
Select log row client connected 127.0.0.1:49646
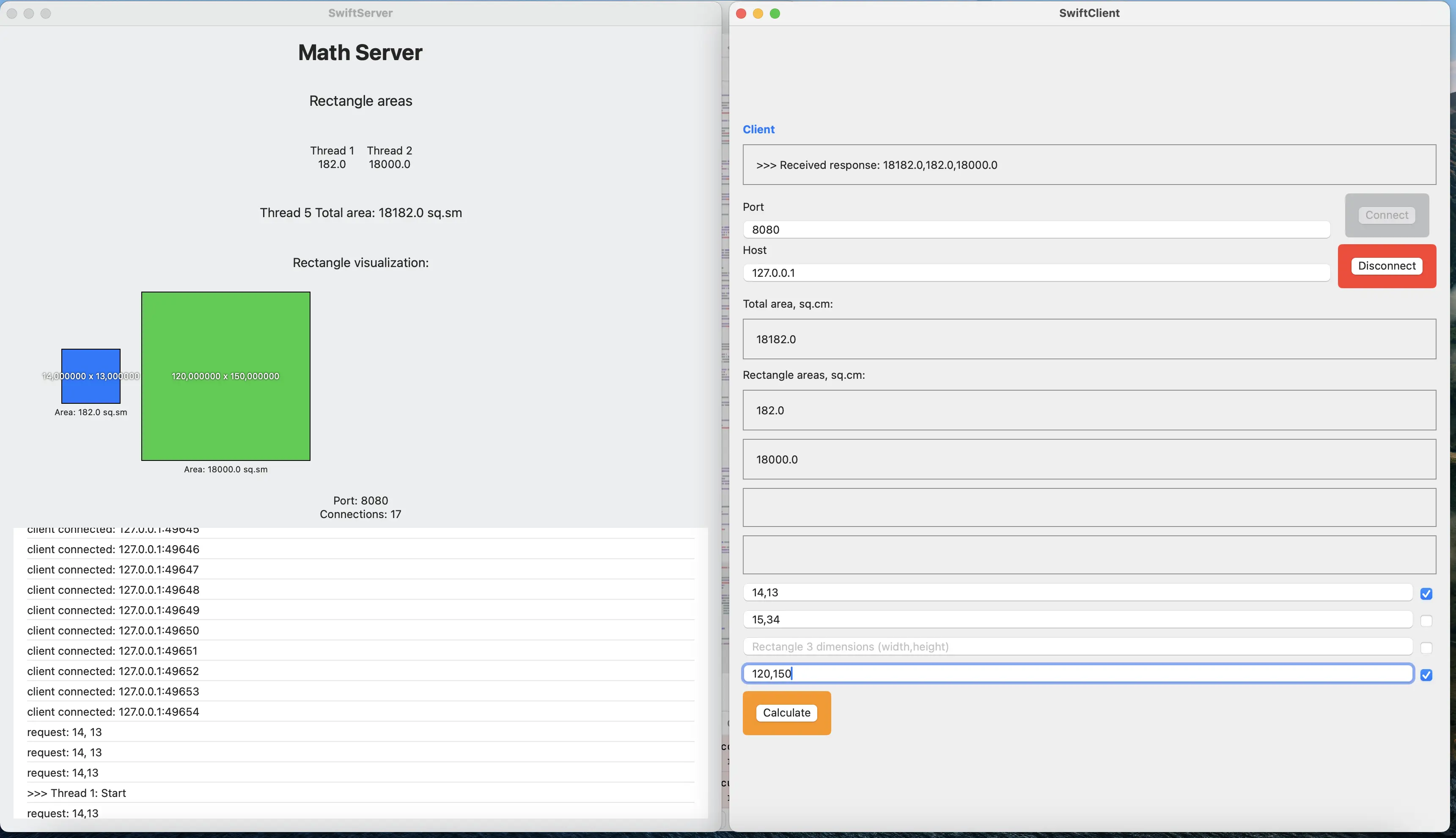[x=361, y=549]
